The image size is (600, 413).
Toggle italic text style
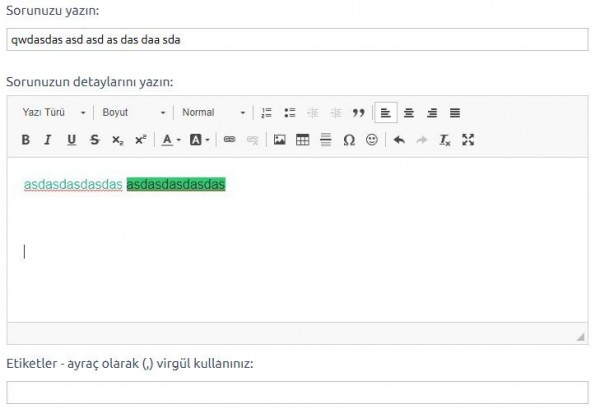[48, 140]
